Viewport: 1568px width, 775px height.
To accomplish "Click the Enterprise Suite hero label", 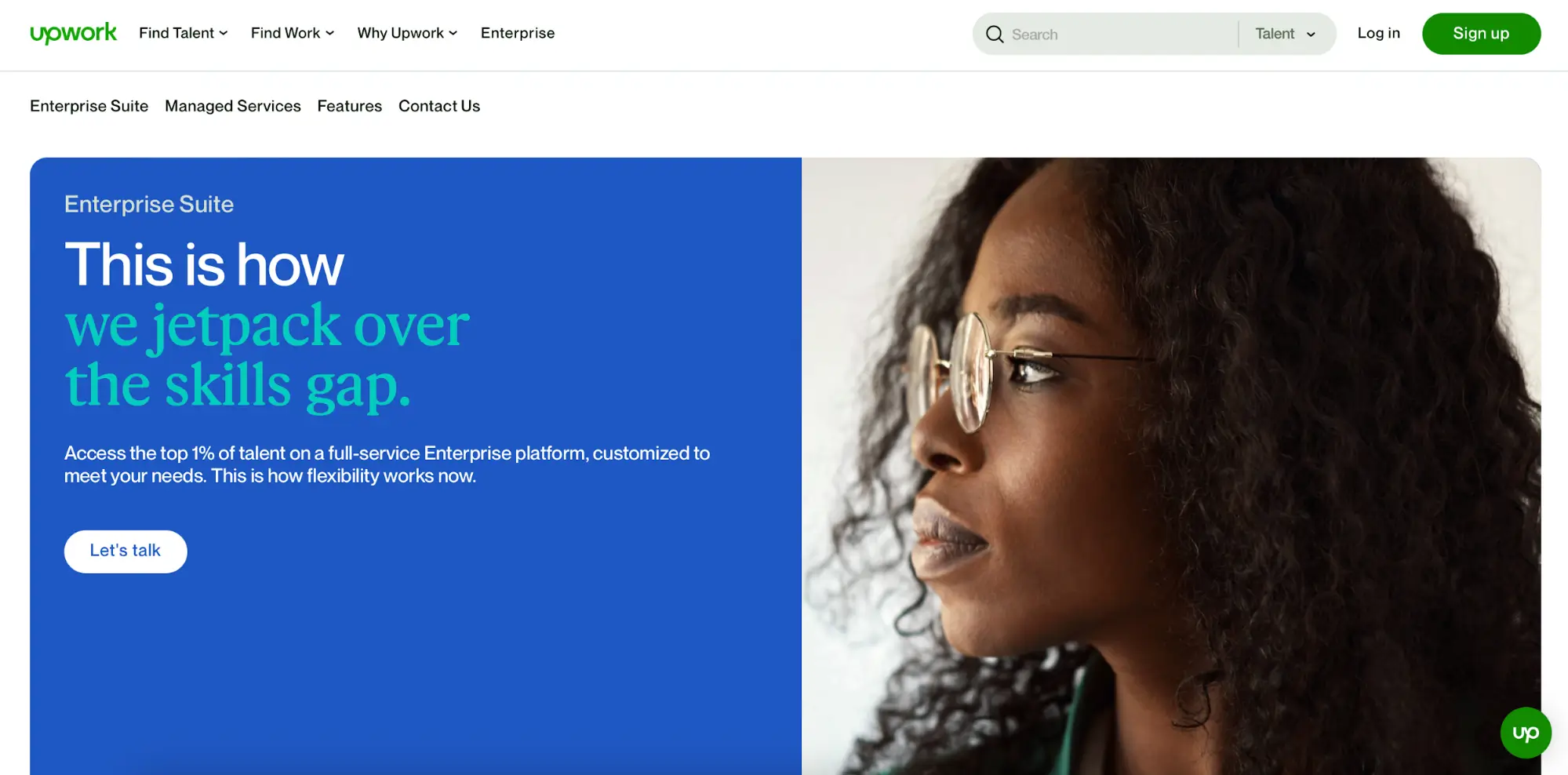I will (x=149, y=204).
